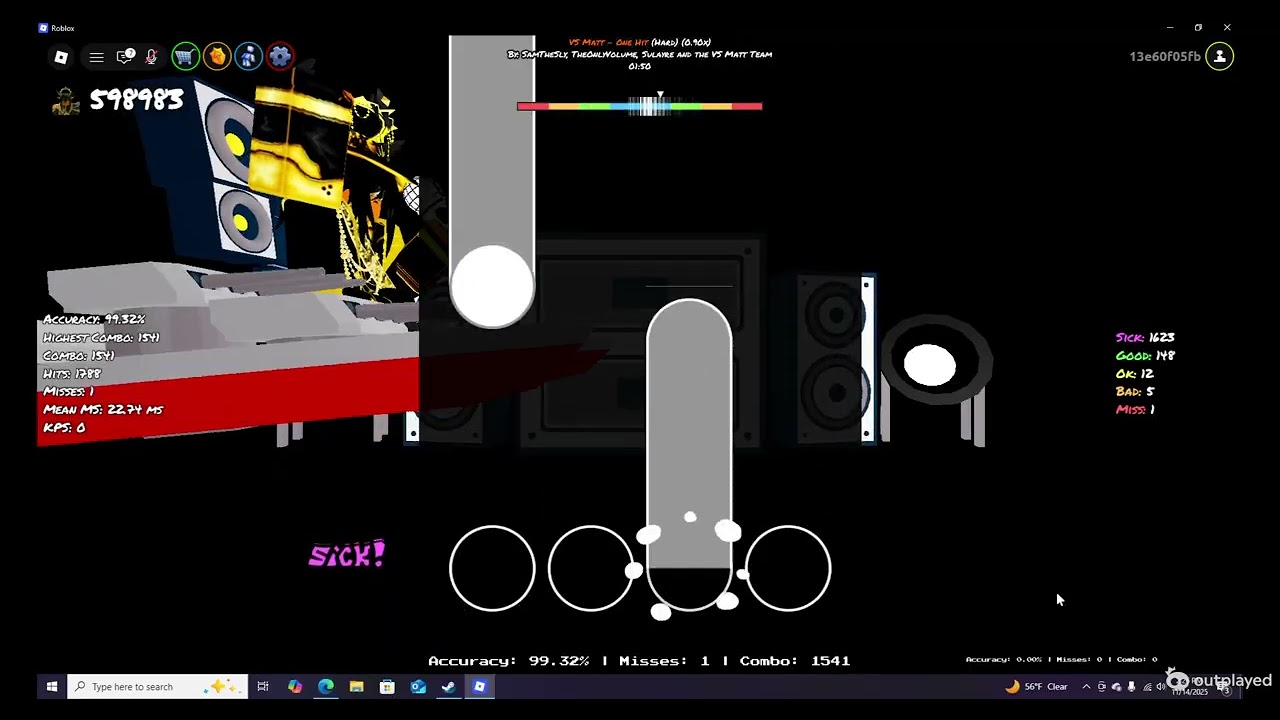Viewport: 1280px width, 720px height.
Task: Click the OK: 12 judgement count
Action: pos(1135,374)
